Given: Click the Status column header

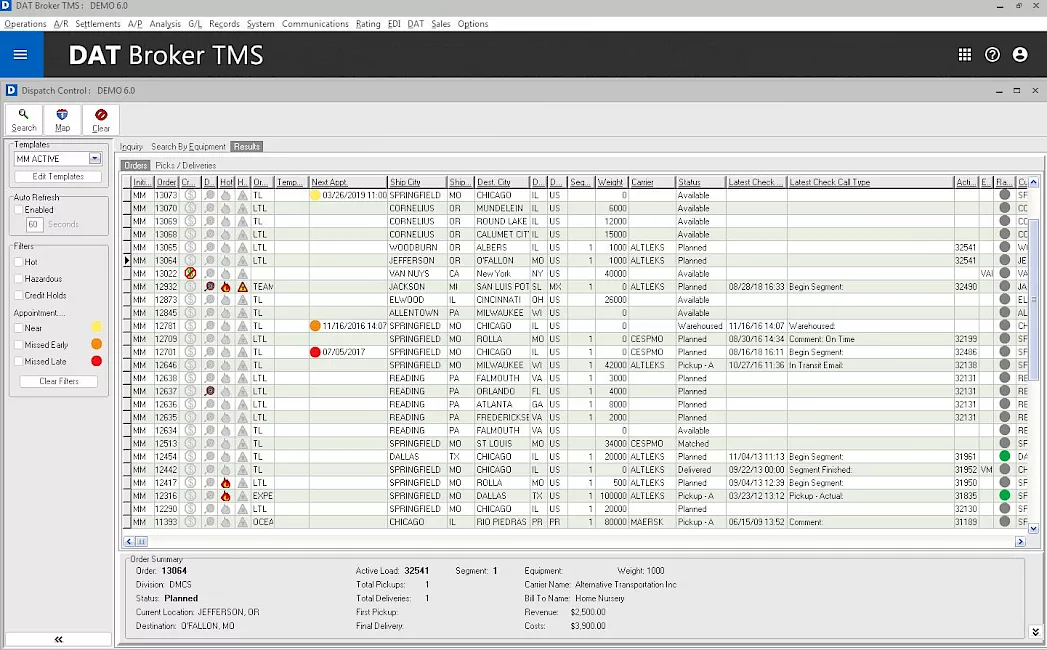Looking at the screenshot, I should tap(700, 182).
